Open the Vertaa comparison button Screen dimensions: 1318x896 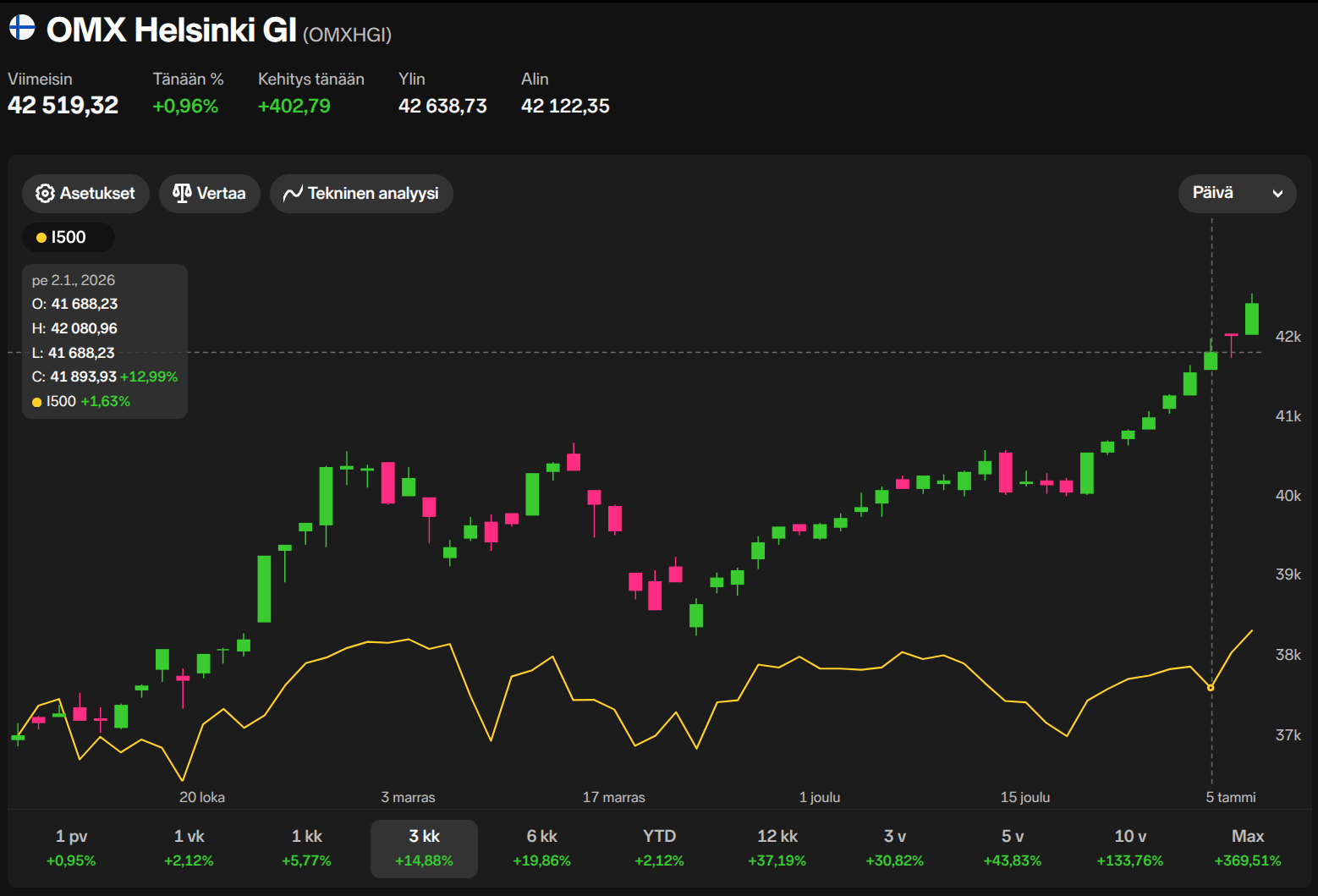[x=210, y=194]
